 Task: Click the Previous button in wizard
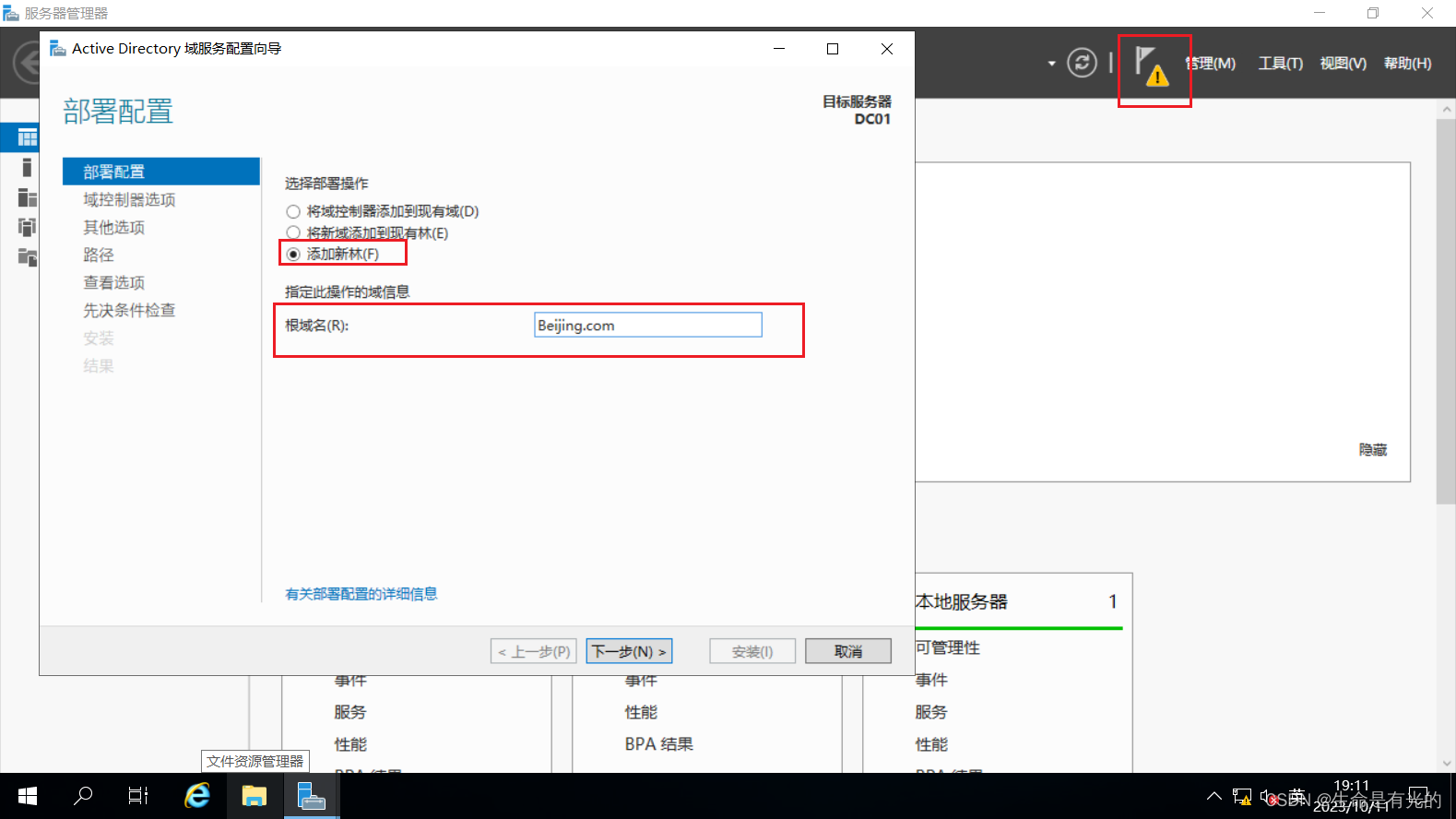click(534, 651)
